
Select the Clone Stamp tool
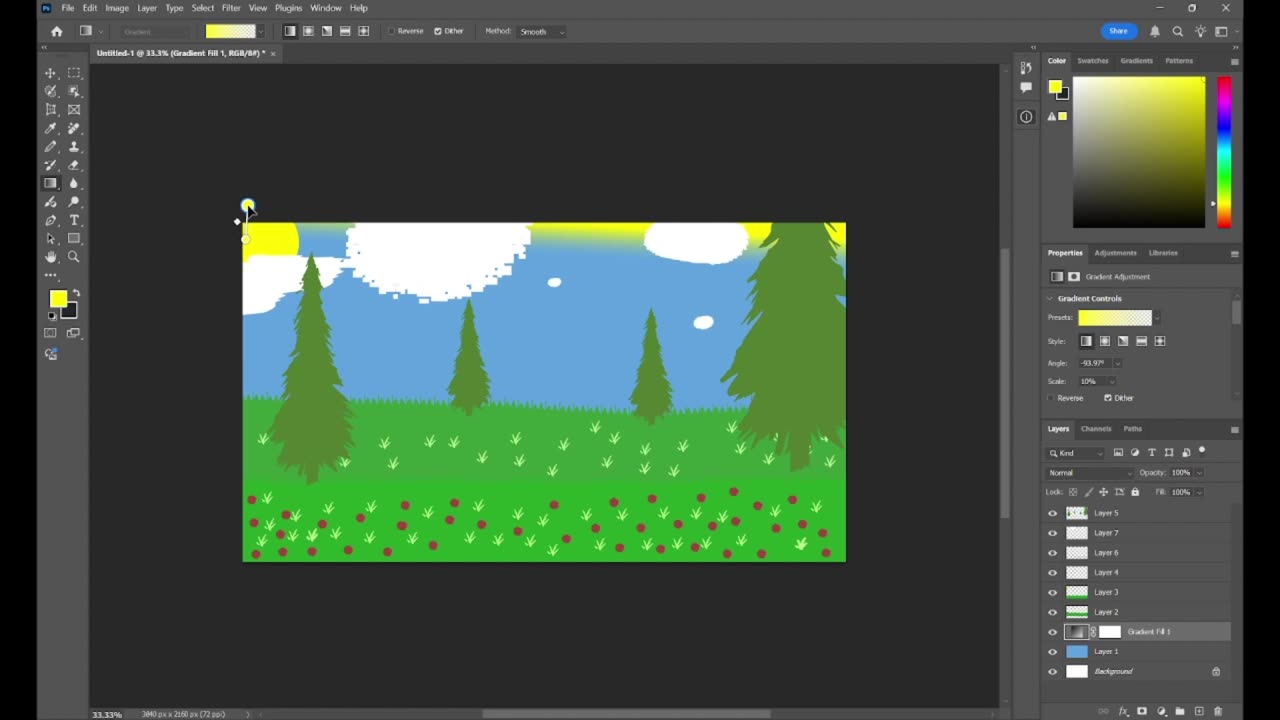(74, 147)
